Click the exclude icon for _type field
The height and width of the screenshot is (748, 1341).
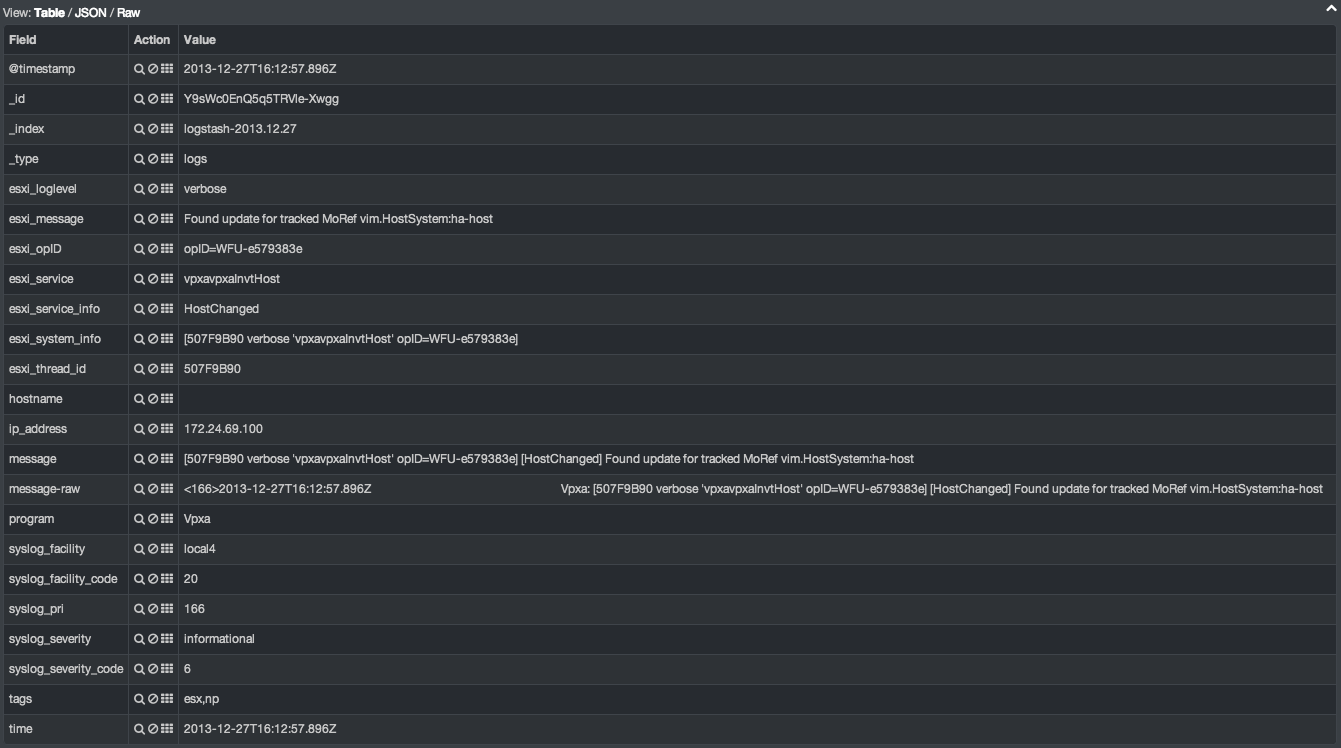[153, 159]
